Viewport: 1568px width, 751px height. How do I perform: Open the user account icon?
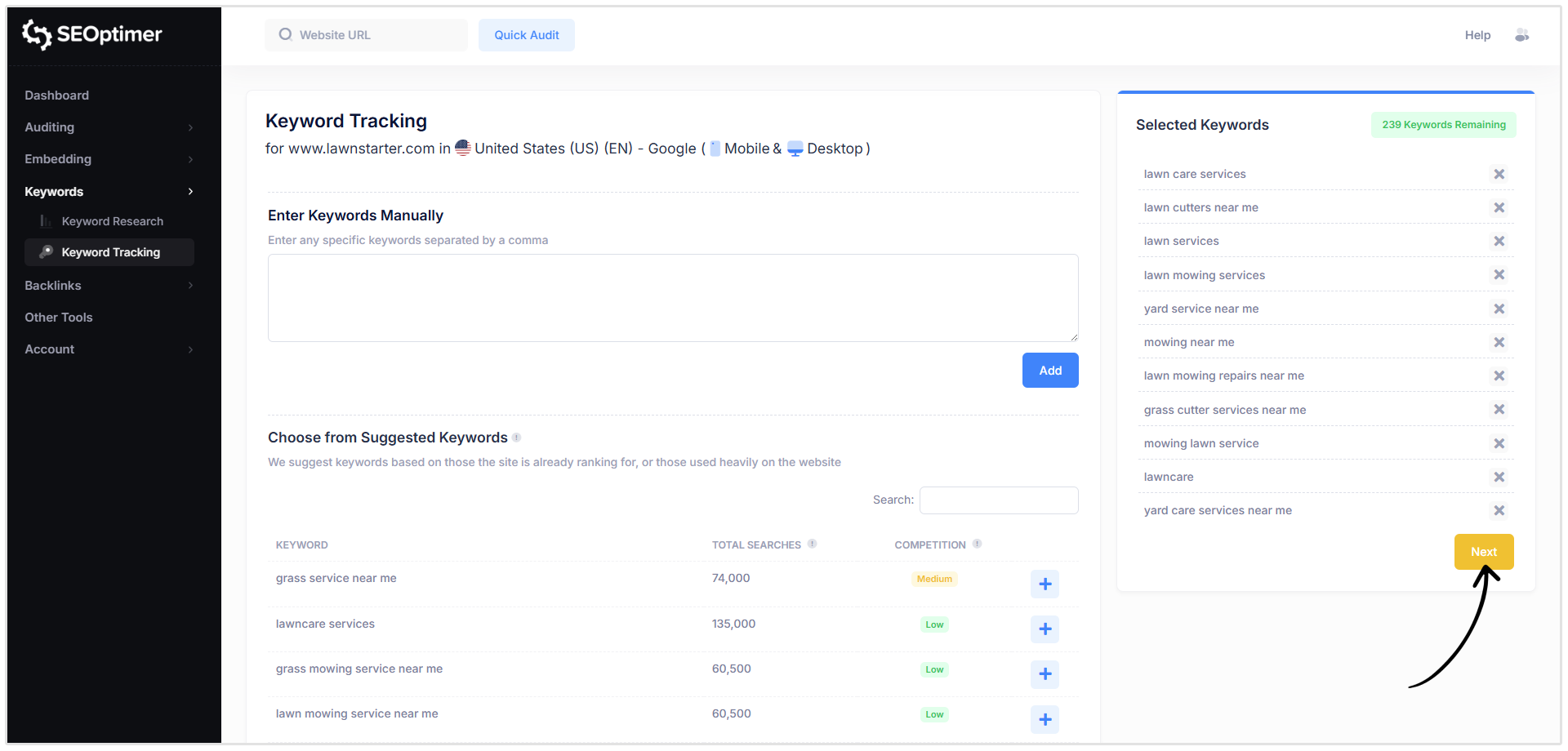pos(1521,35)
